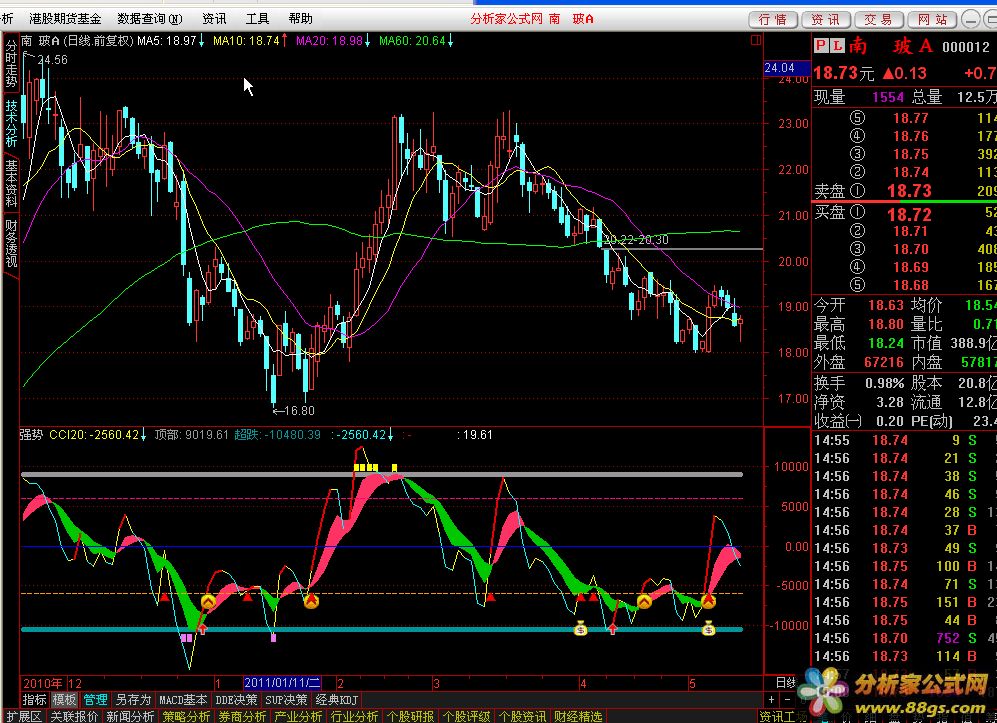Switch to the 基本资料 side tab
The width and height of the screenshot is (997, 723).
[x=11, y=182]
